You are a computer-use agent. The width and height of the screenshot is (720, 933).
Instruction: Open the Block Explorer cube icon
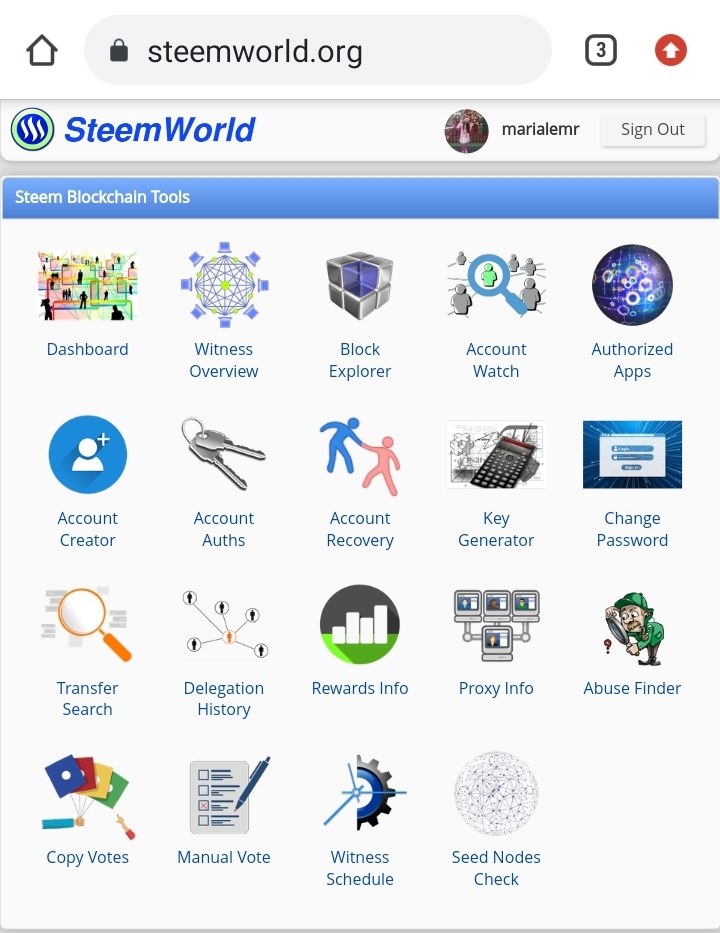click(x=359, y=286)
